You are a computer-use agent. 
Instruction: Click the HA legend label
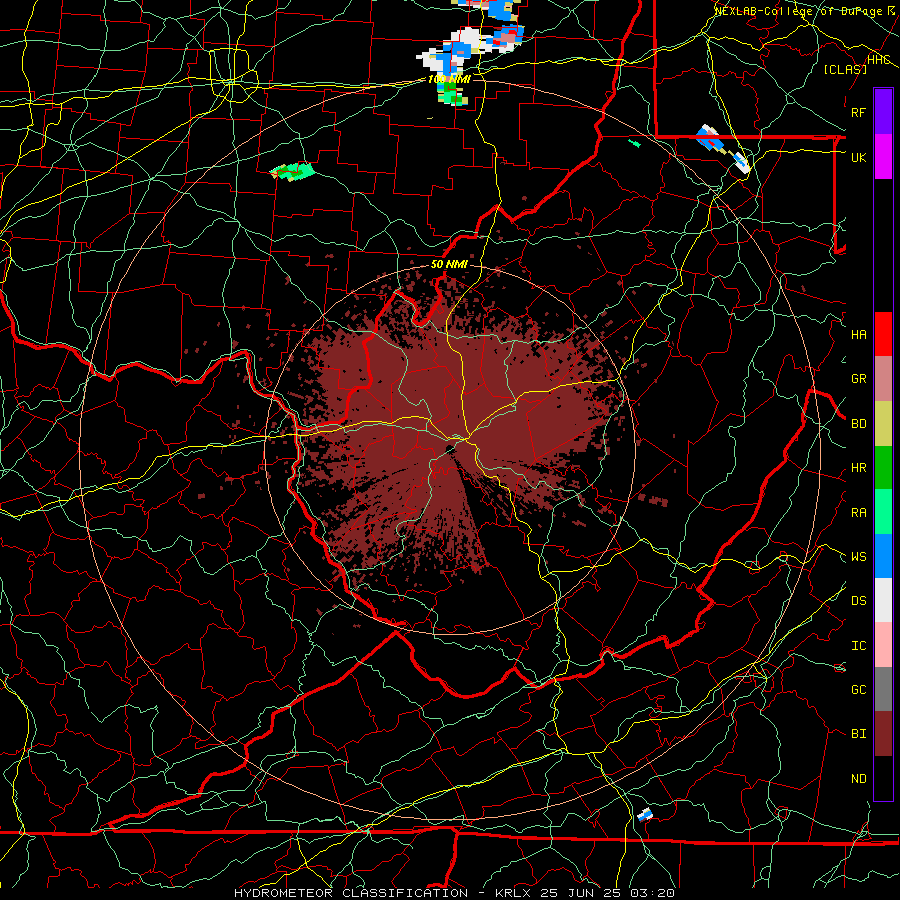[x=858, y=335]
